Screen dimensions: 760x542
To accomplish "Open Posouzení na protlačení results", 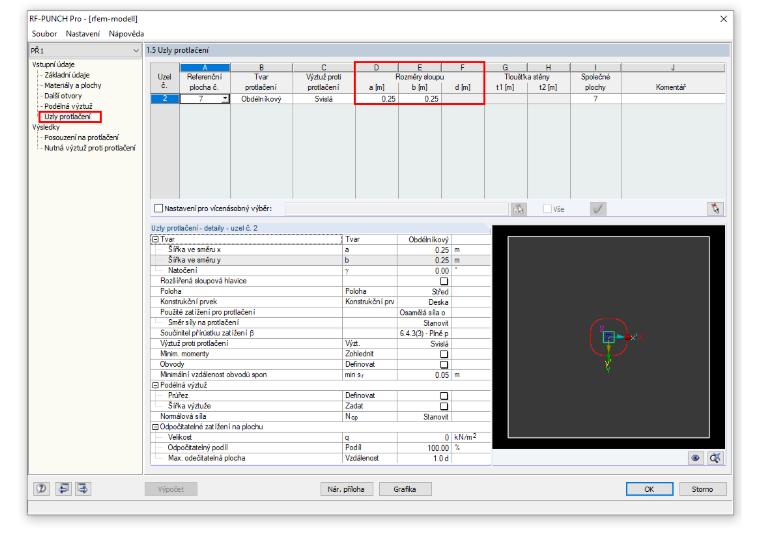I will pyautogui.click(x=81, y=138).
